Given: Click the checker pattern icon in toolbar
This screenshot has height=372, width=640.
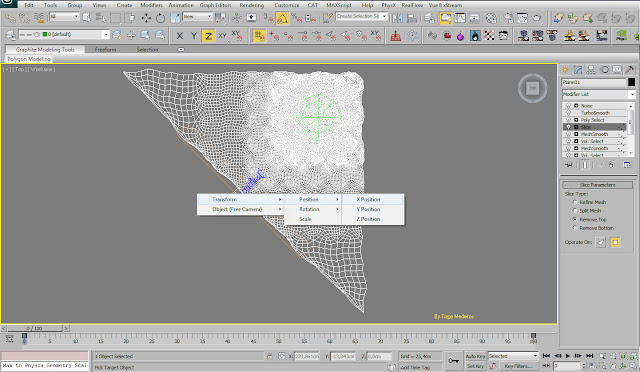Looking at the screenshot, I should (x=489, y=36).
